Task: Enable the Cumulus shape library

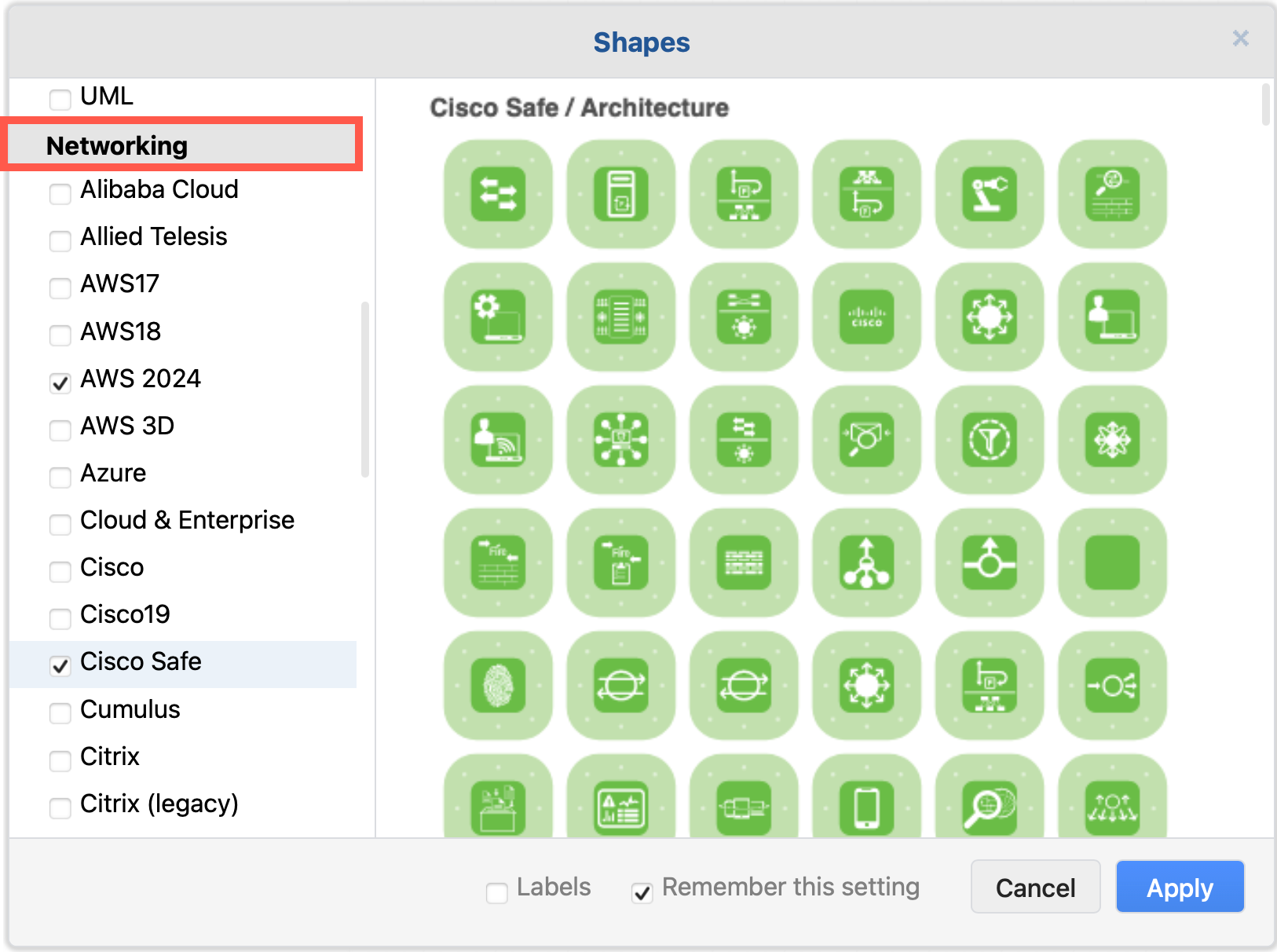Action: point(60,713)
